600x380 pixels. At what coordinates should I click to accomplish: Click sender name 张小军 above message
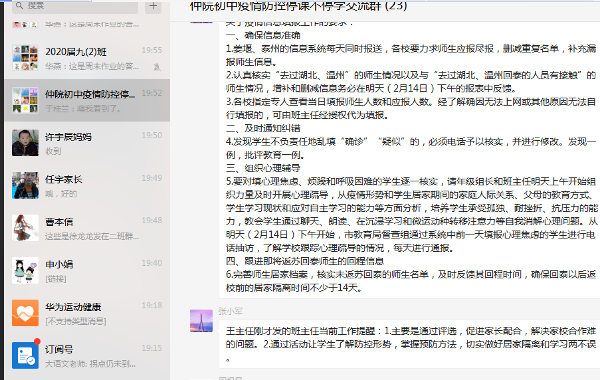click(230, 311)
